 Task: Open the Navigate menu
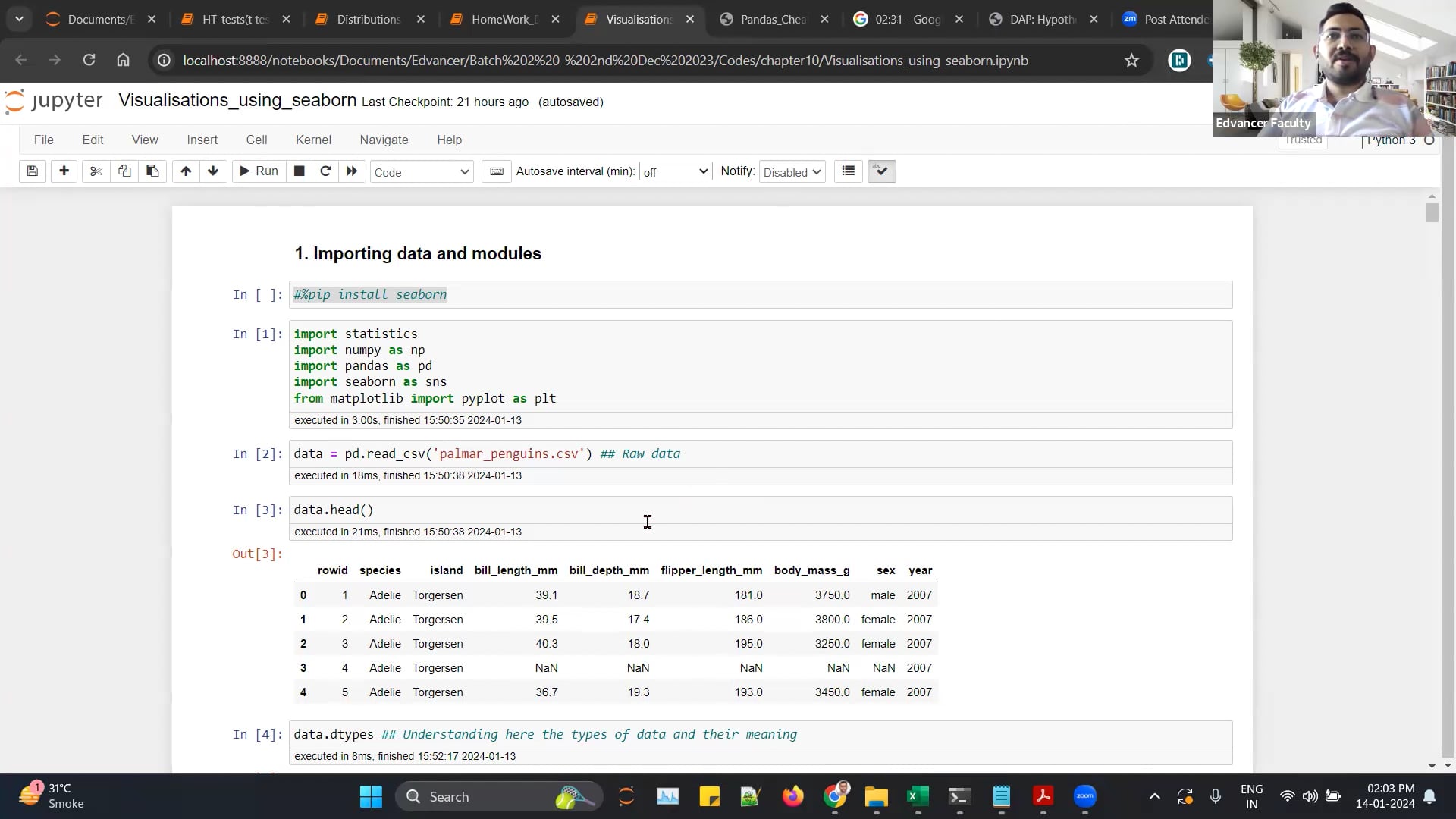click(384, 140)
